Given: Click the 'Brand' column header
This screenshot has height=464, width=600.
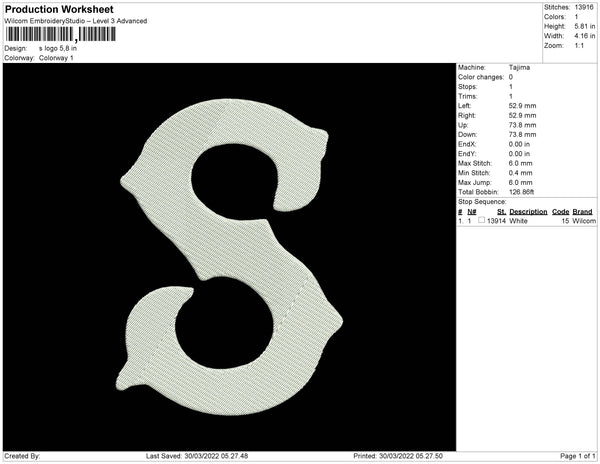Looking at the screenshot, I should click(x=582, y=212).
